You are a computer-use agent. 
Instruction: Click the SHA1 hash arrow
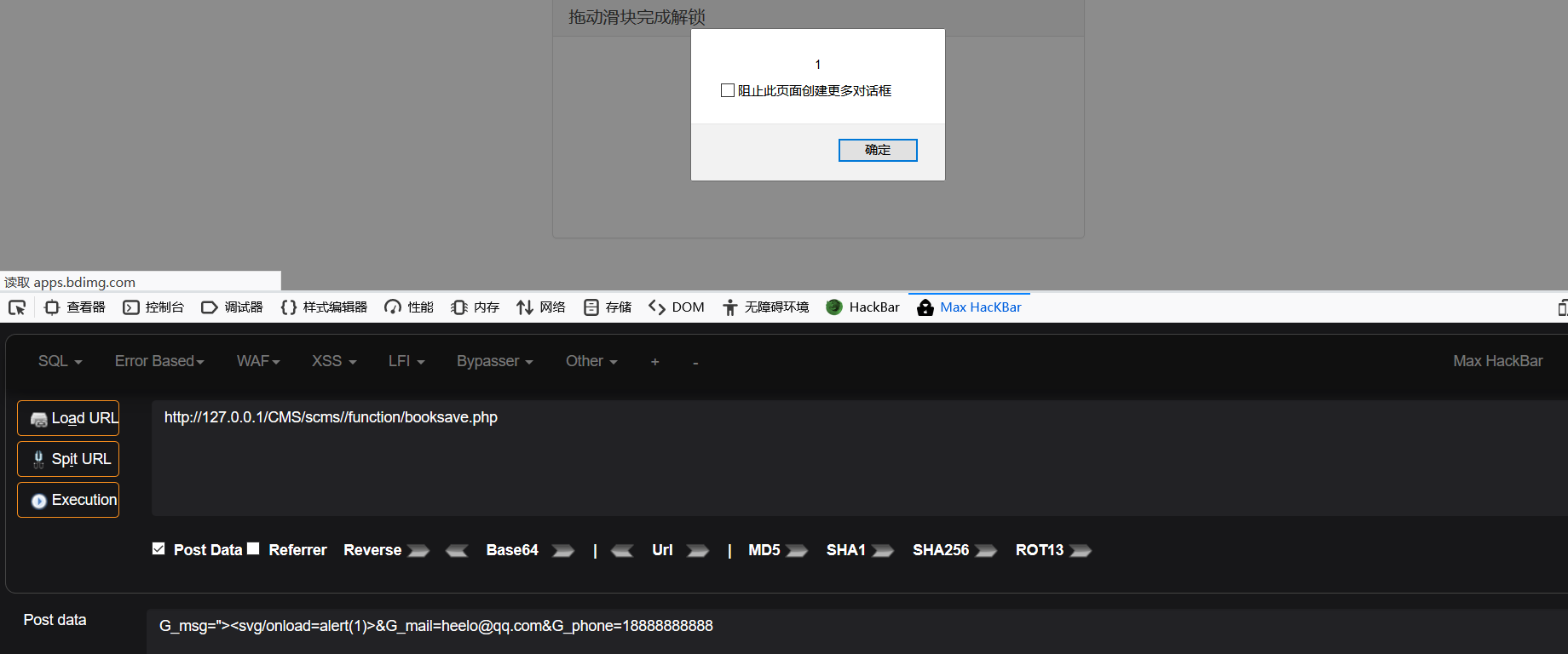[883, 551]
